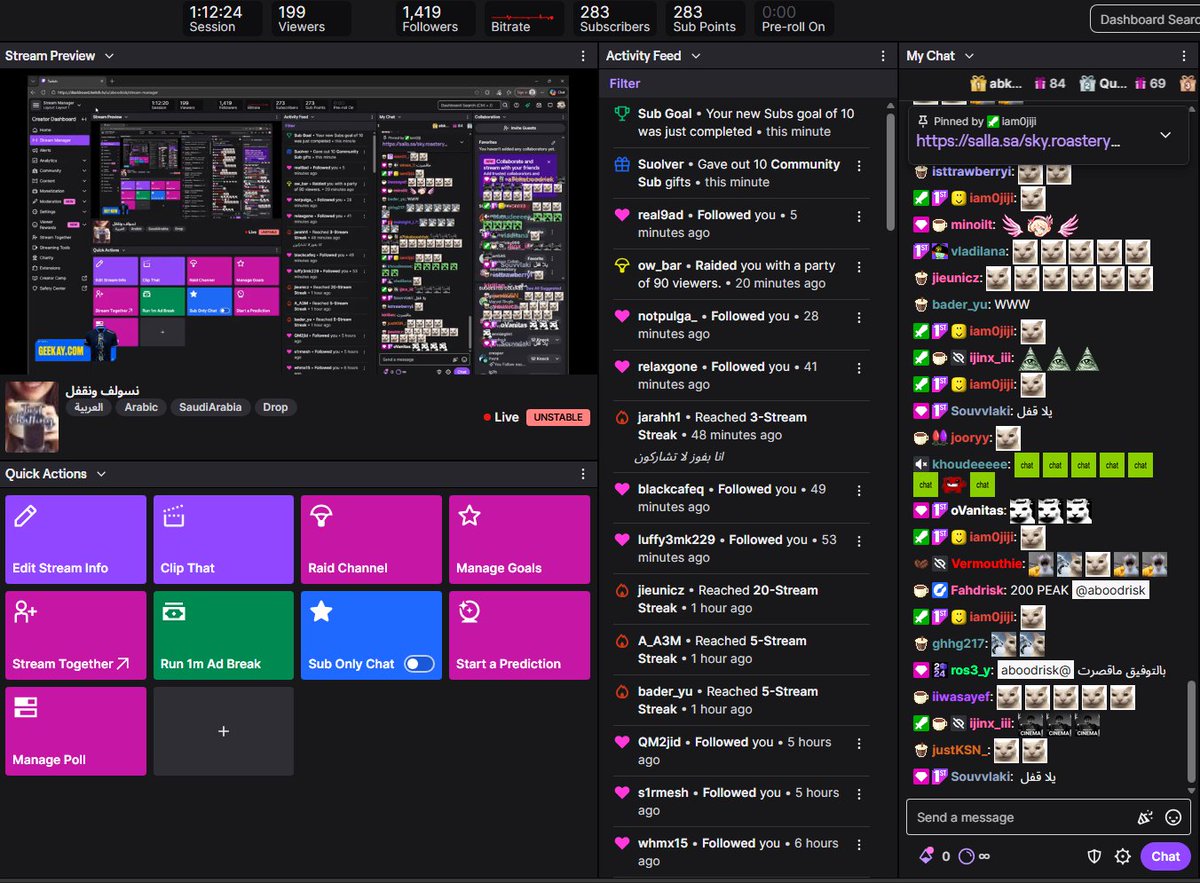Open Activity Feed panel options menu
The width and height of the screenshot is (1200, 883).
[883, 56]
